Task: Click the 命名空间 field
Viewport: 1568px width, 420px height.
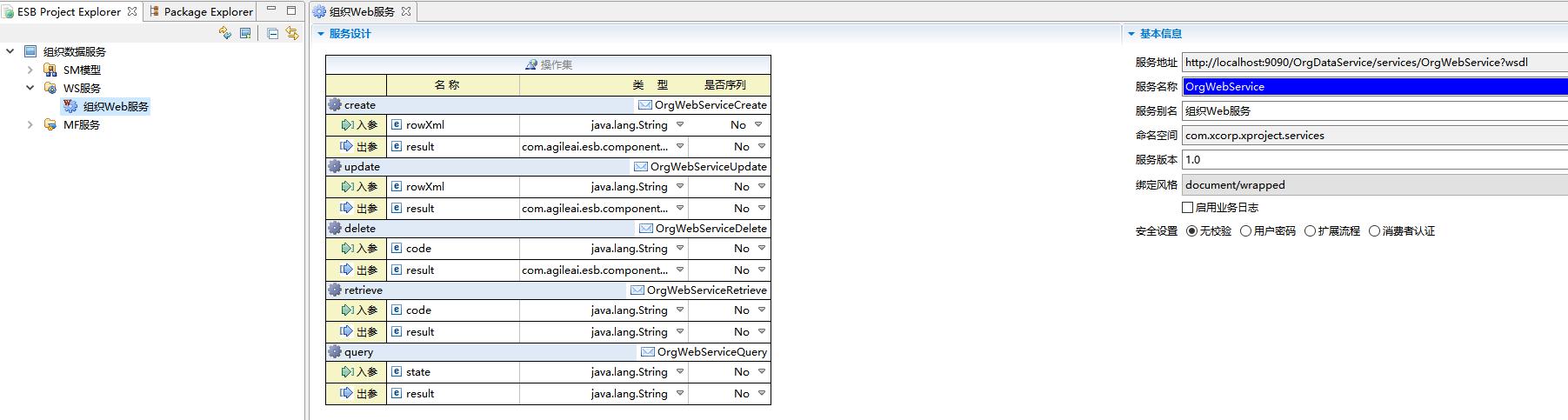Action: click(x=1375, y=135)
